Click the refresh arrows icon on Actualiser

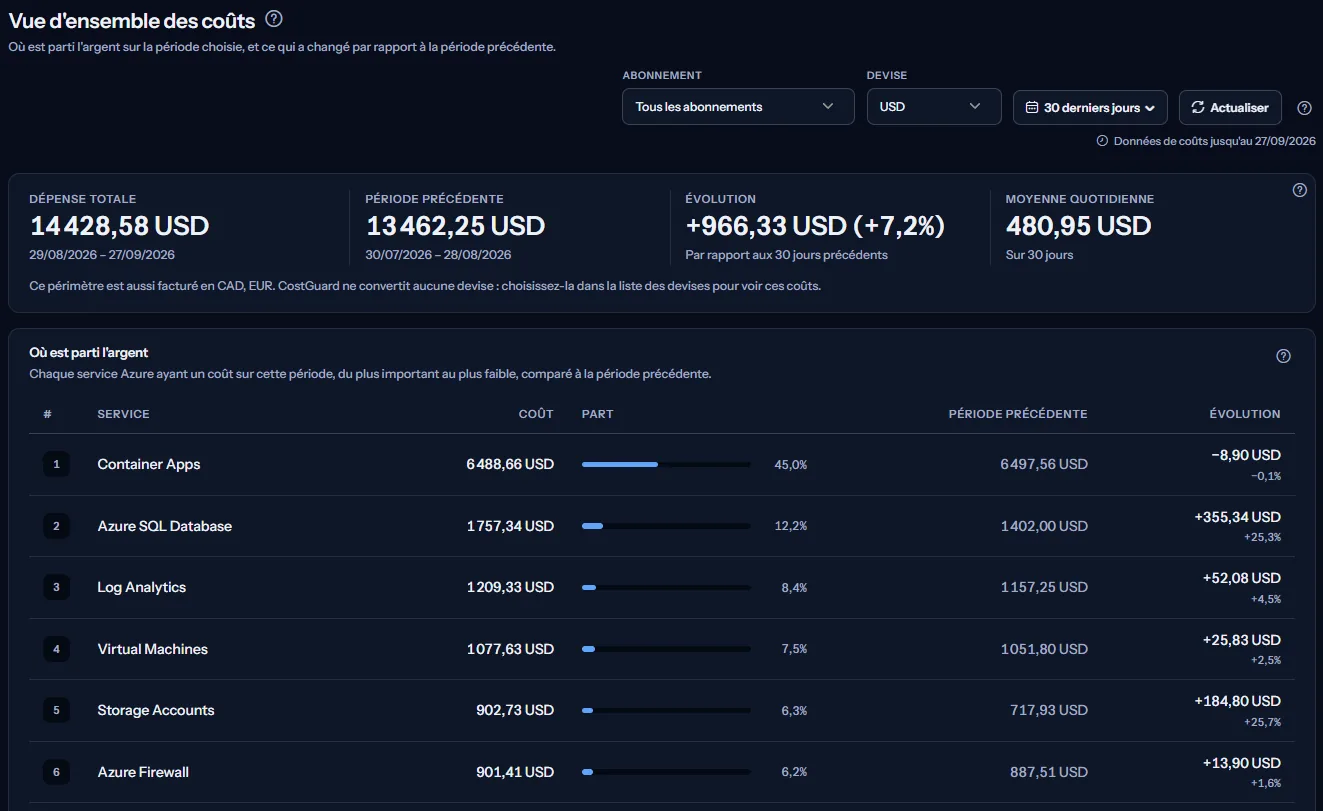pos(1198,107)
